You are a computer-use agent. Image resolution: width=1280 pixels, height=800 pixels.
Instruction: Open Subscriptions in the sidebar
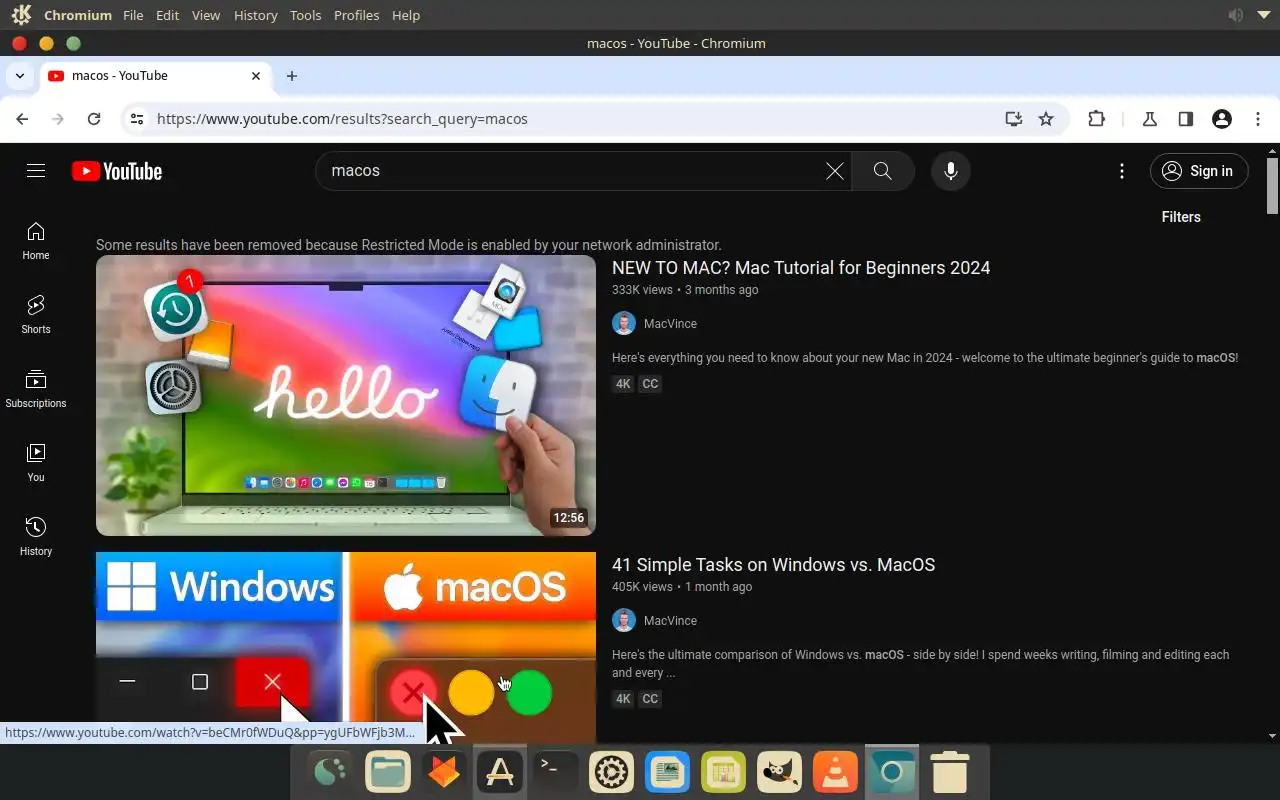pos(36,389)
